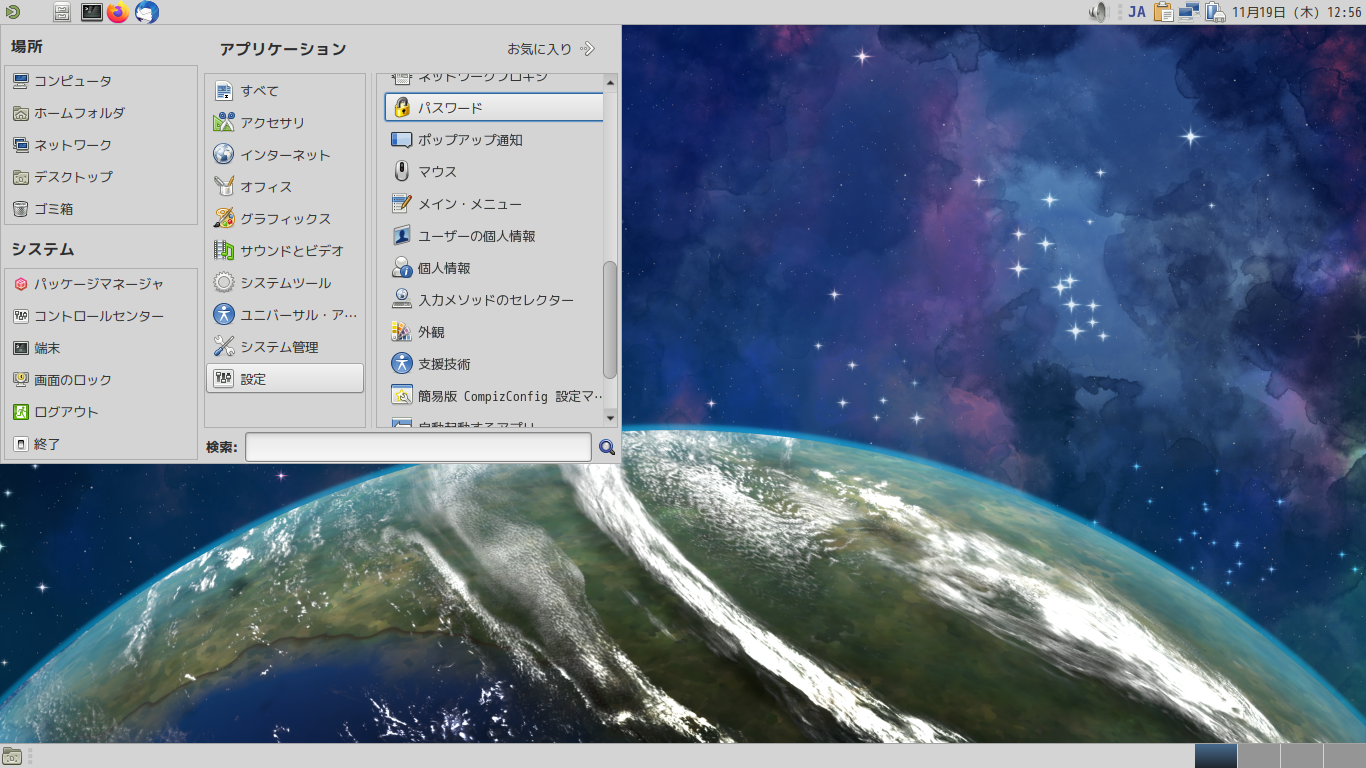Viewport: 1366px width, 768px height.
Task: Click the application list scroll-up arrow
Action: coord(610,81)
